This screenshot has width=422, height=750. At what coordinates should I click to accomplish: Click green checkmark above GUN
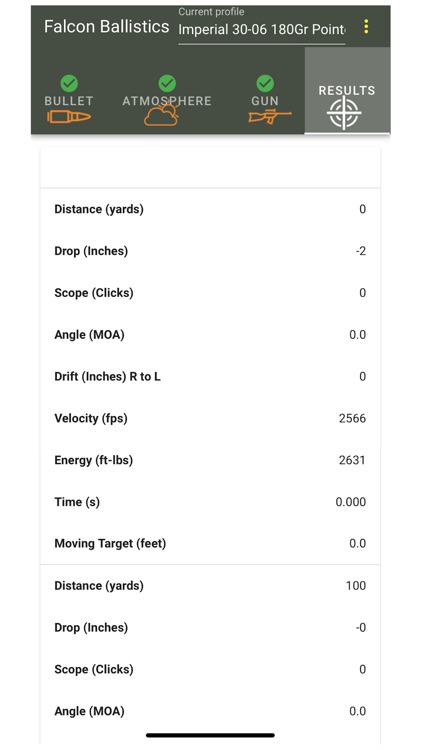click(x=265, y=84)
